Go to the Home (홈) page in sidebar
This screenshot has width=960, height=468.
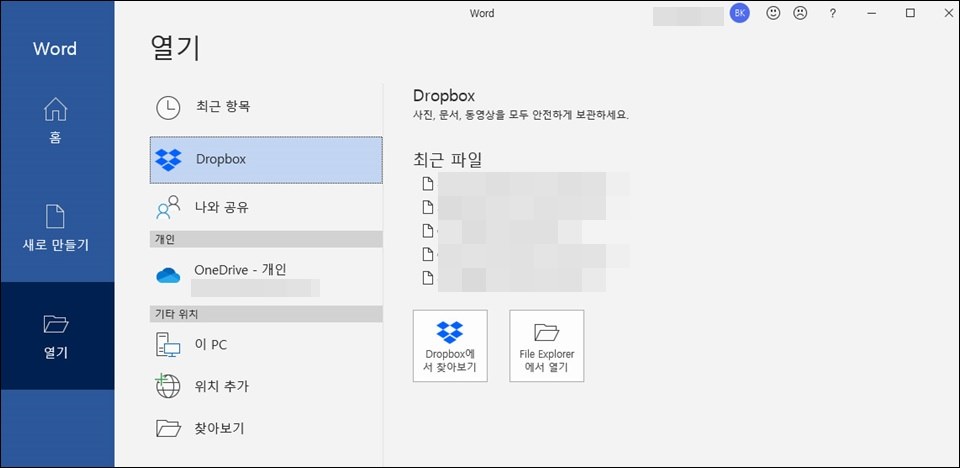(56, 121)
